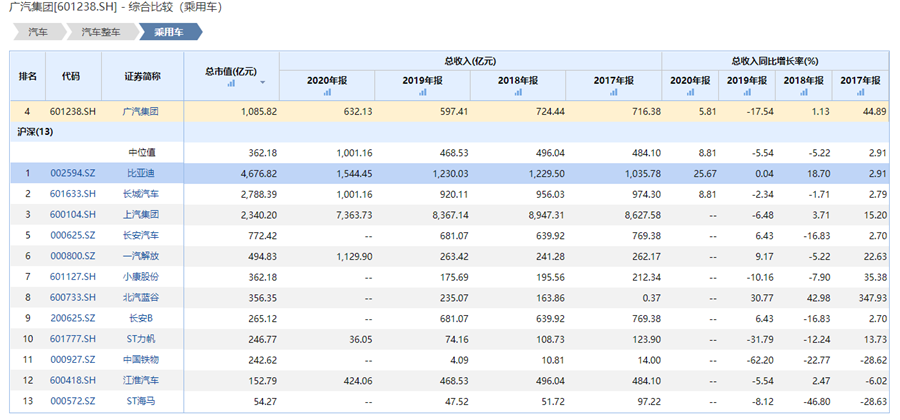Open stock code link 000625.SZ

[x=73, y=235]
